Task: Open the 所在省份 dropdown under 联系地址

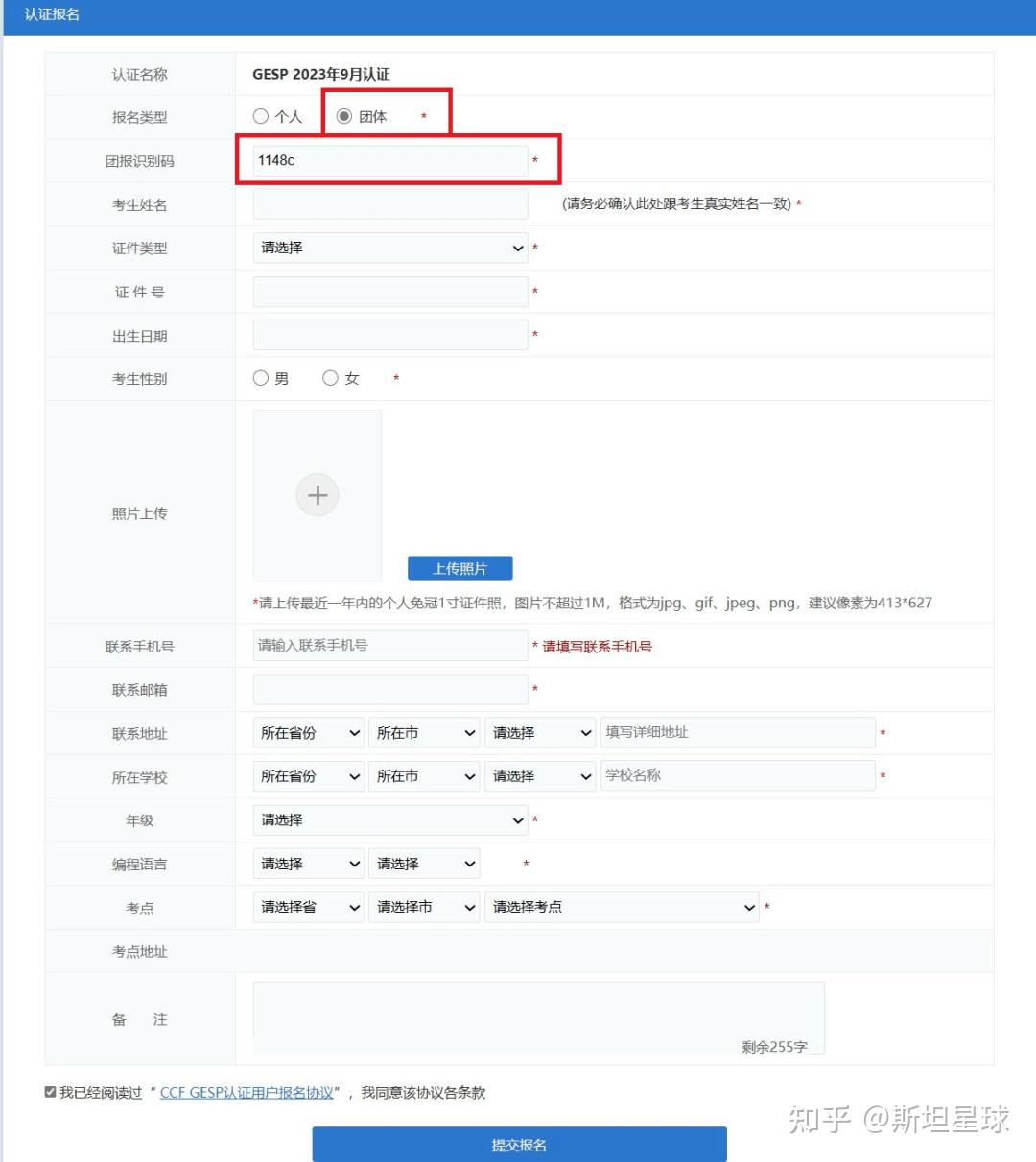Action: (308, 732)
